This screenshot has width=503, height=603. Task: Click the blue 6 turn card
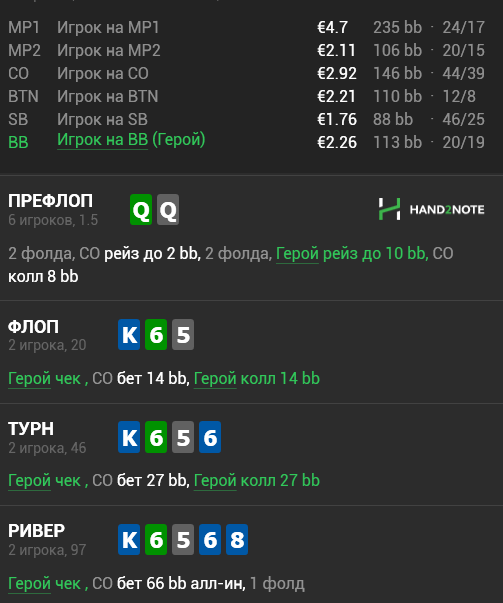[x=210, y=437]
